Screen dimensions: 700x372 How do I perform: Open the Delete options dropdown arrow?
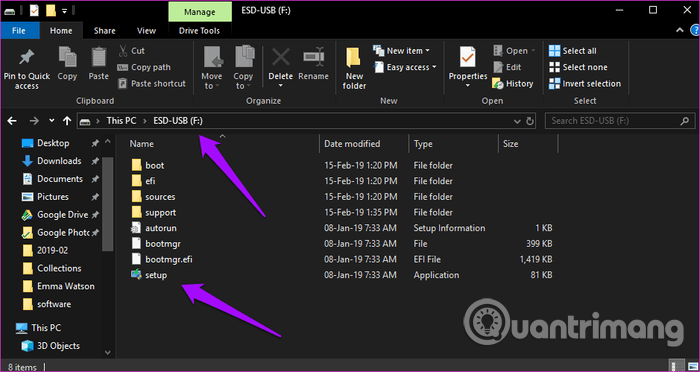coord(281,86)
